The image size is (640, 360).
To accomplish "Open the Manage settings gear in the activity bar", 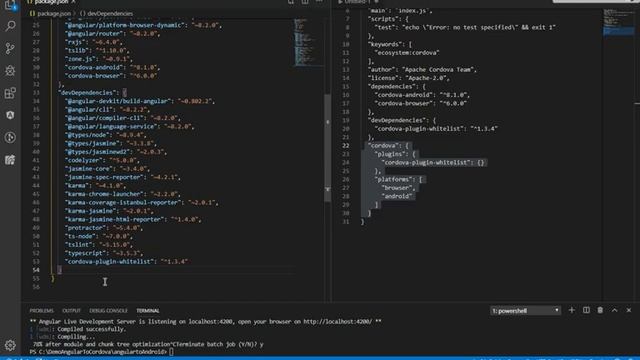I will pos(10,345).
